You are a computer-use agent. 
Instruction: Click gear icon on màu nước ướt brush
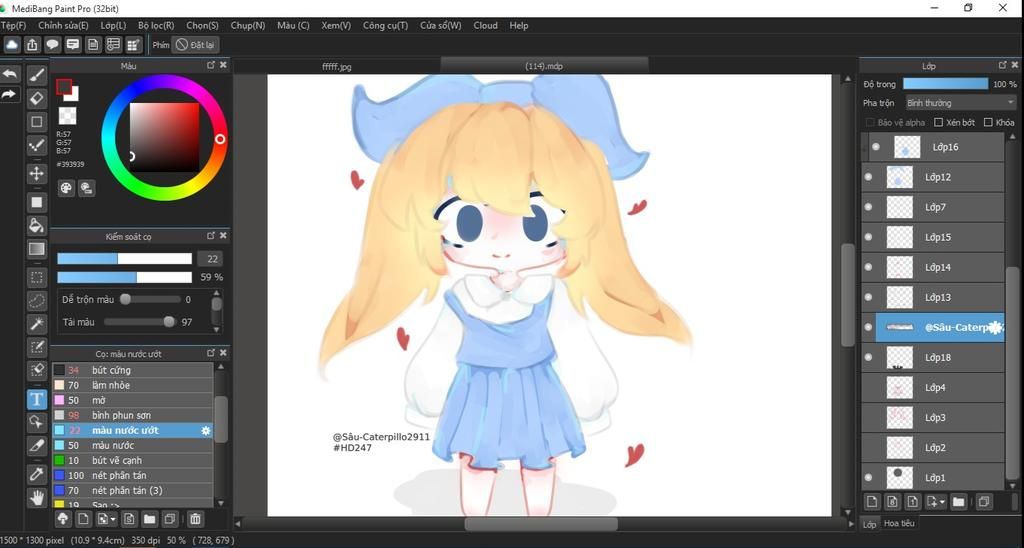[206, 430]
